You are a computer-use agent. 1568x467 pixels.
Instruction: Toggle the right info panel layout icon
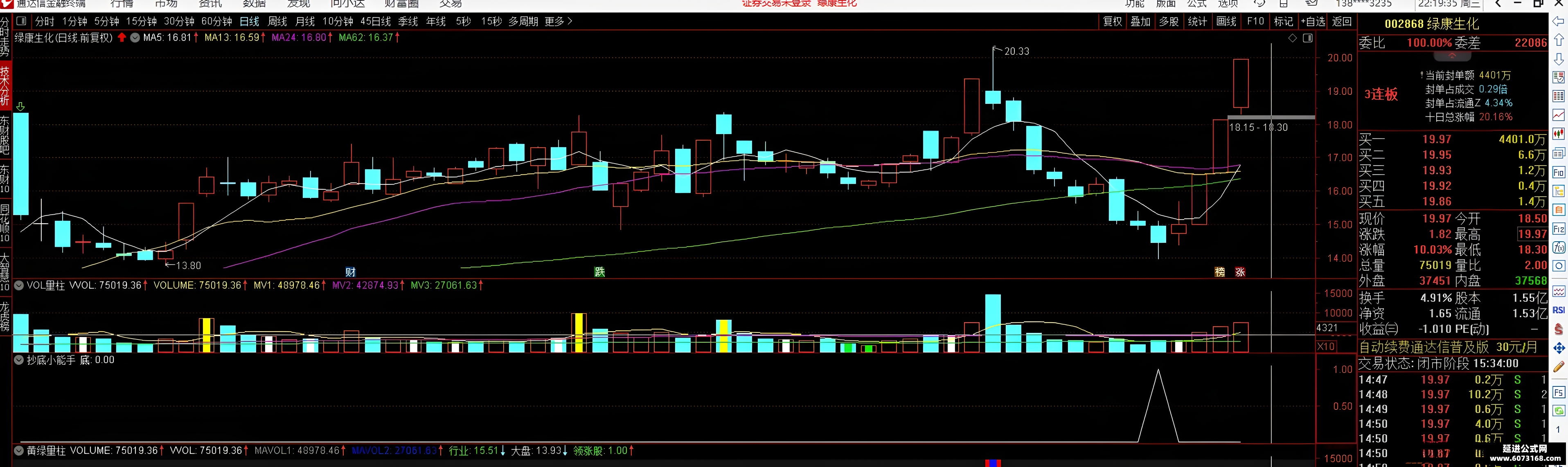[1307, 38]
